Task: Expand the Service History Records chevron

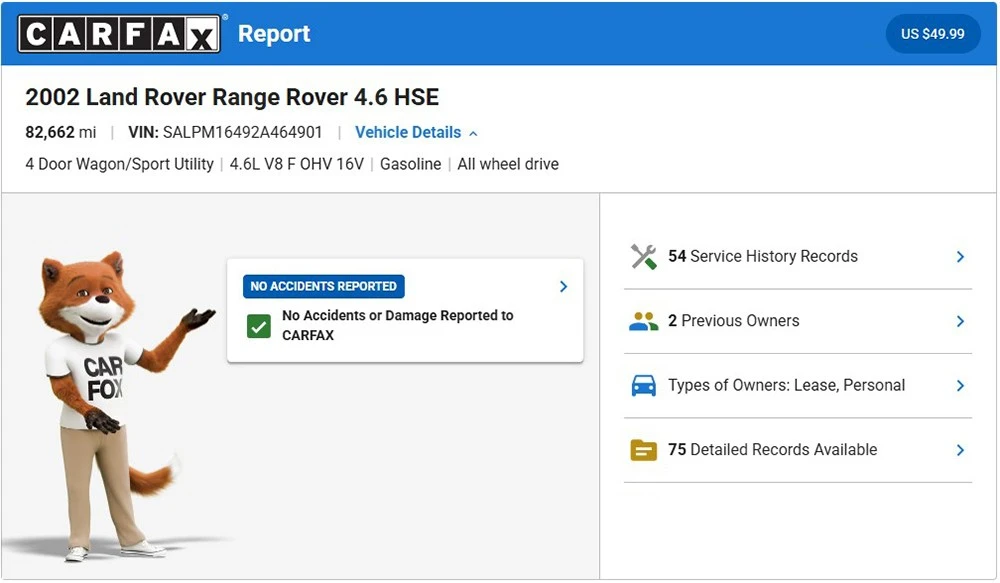Action: pos(960,257)
